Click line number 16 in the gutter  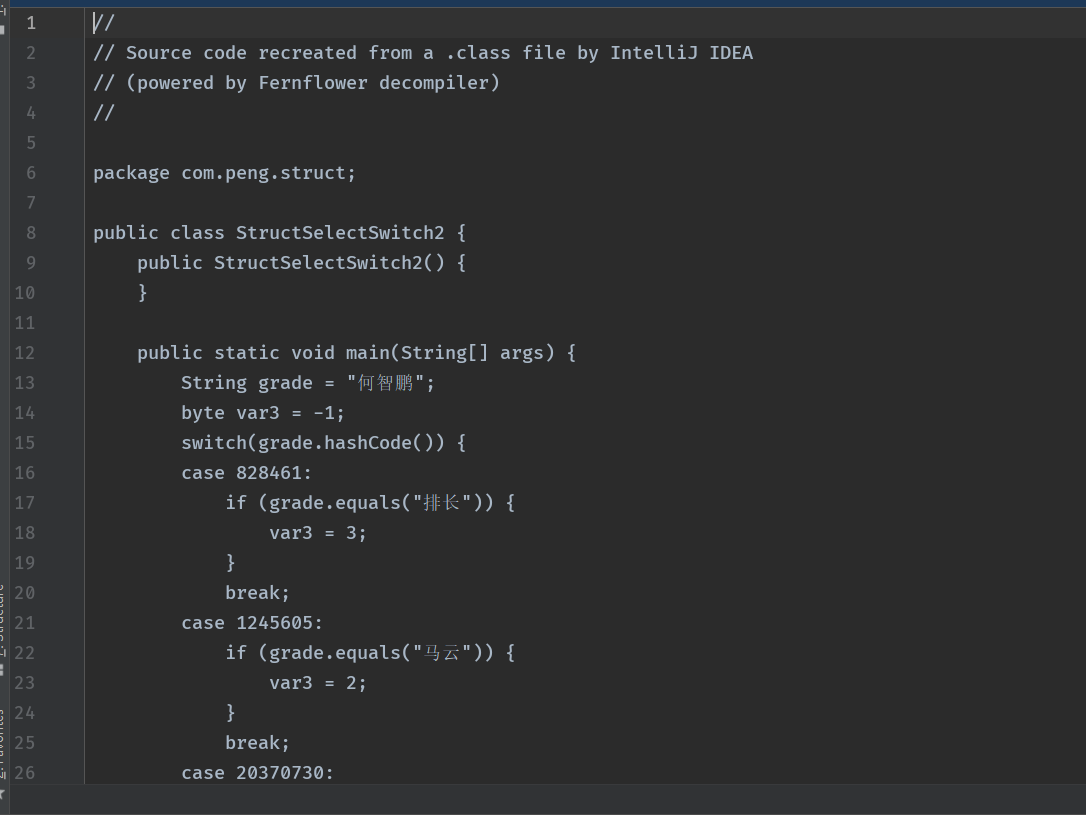pyautogui.click(x=24, y=472)
